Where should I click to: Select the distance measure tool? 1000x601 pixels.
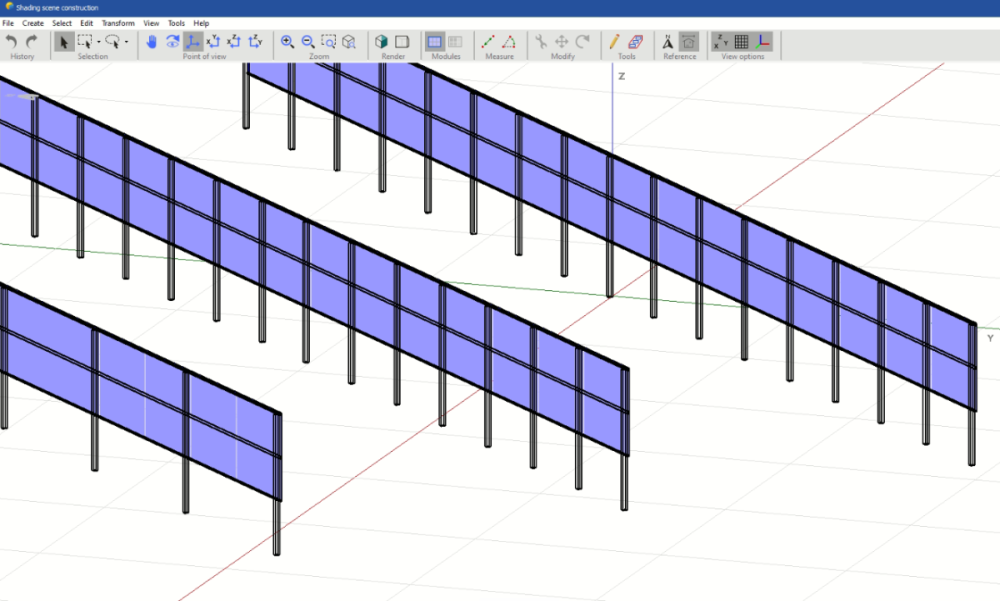pos(488,42)
